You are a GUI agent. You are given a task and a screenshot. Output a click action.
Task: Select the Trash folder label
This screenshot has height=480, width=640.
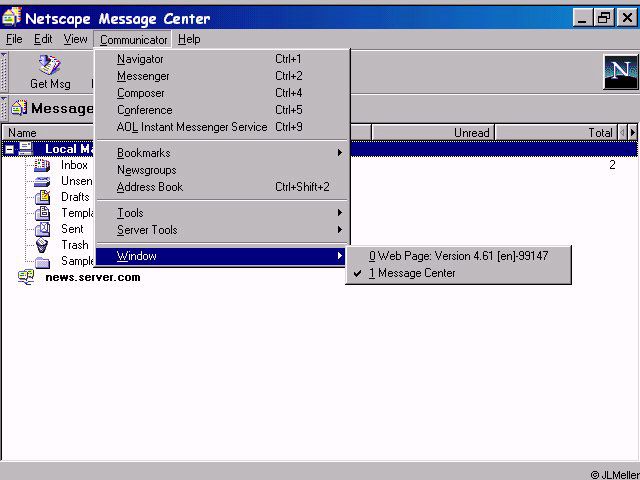[x=75, y=245]
